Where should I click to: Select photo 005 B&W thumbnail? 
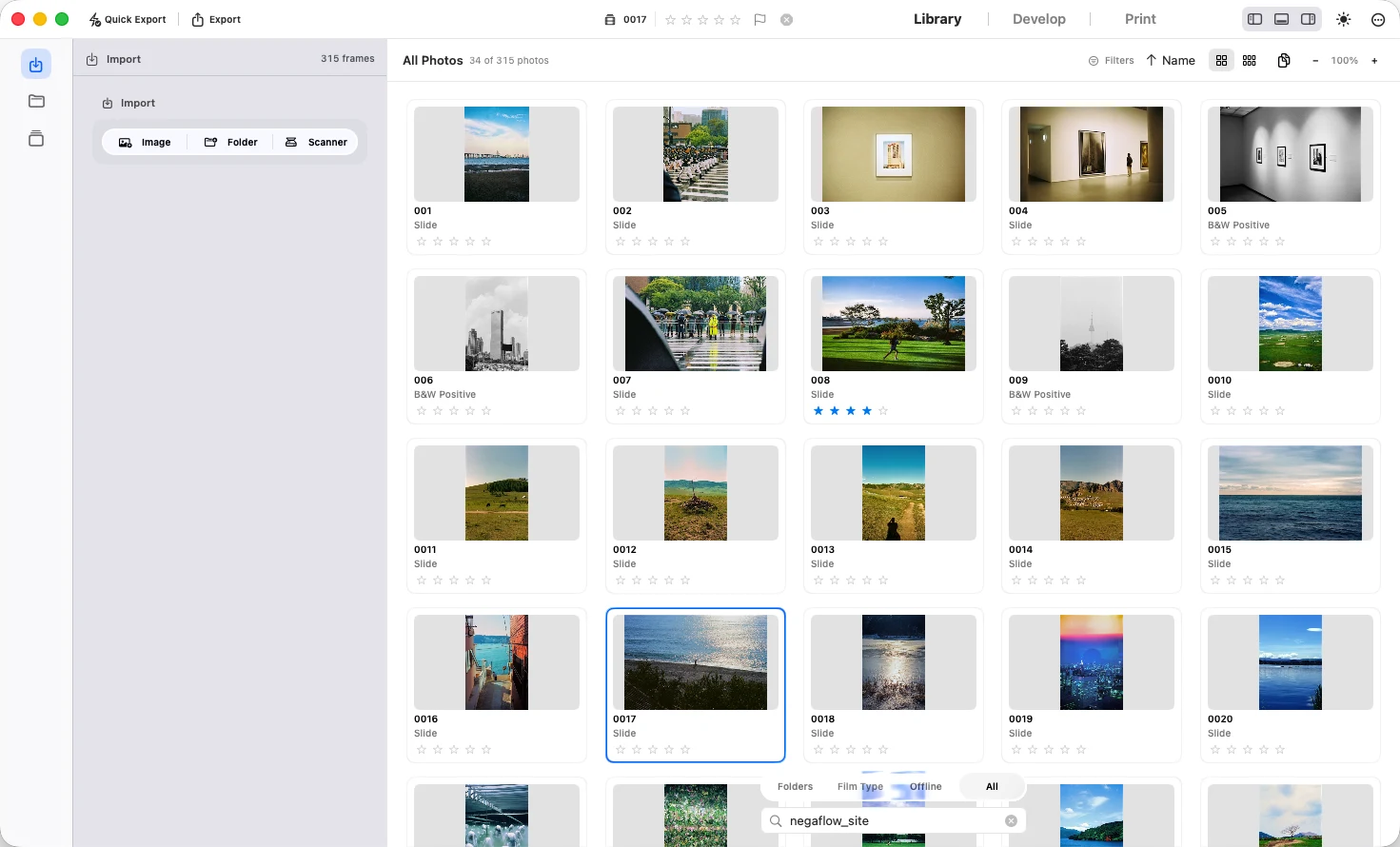(x=1291, y=154)
